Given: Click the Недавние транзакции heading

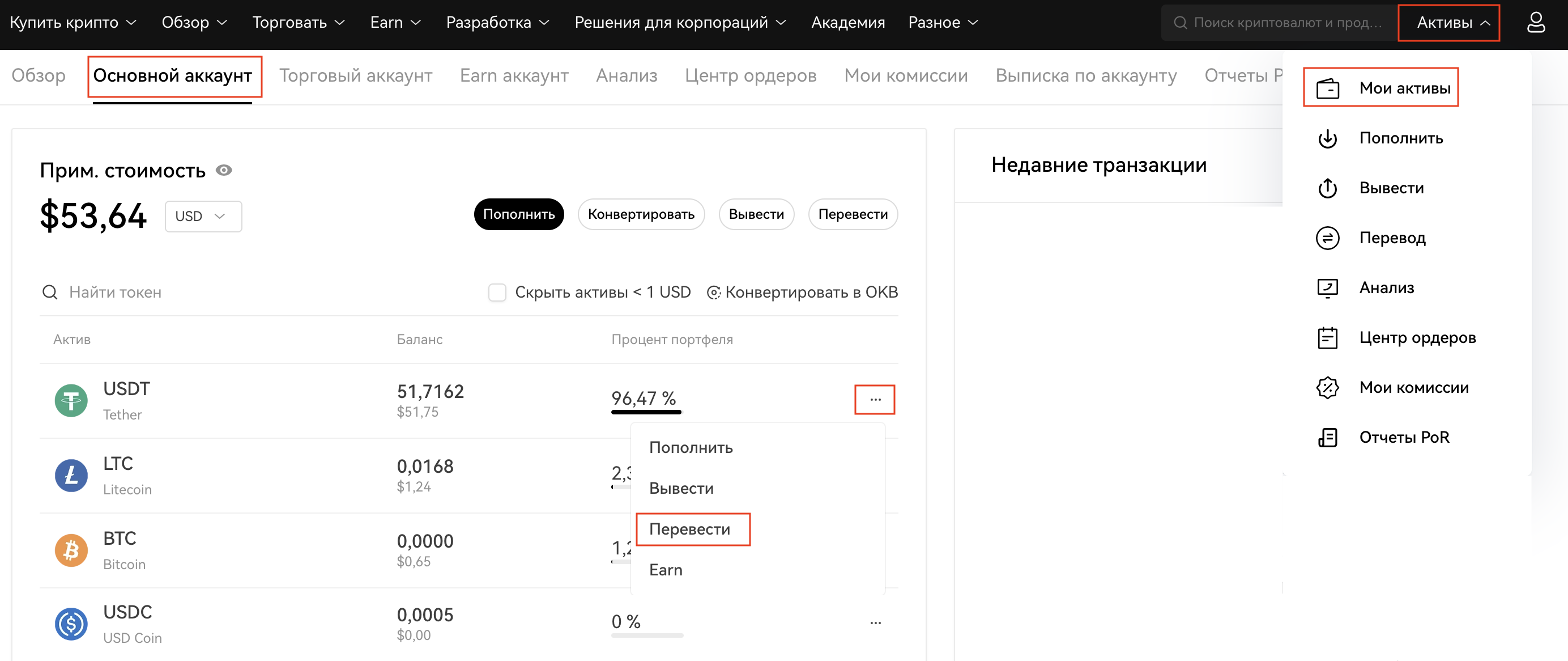Looking at the screenshot, I should tap(1099, 165).
